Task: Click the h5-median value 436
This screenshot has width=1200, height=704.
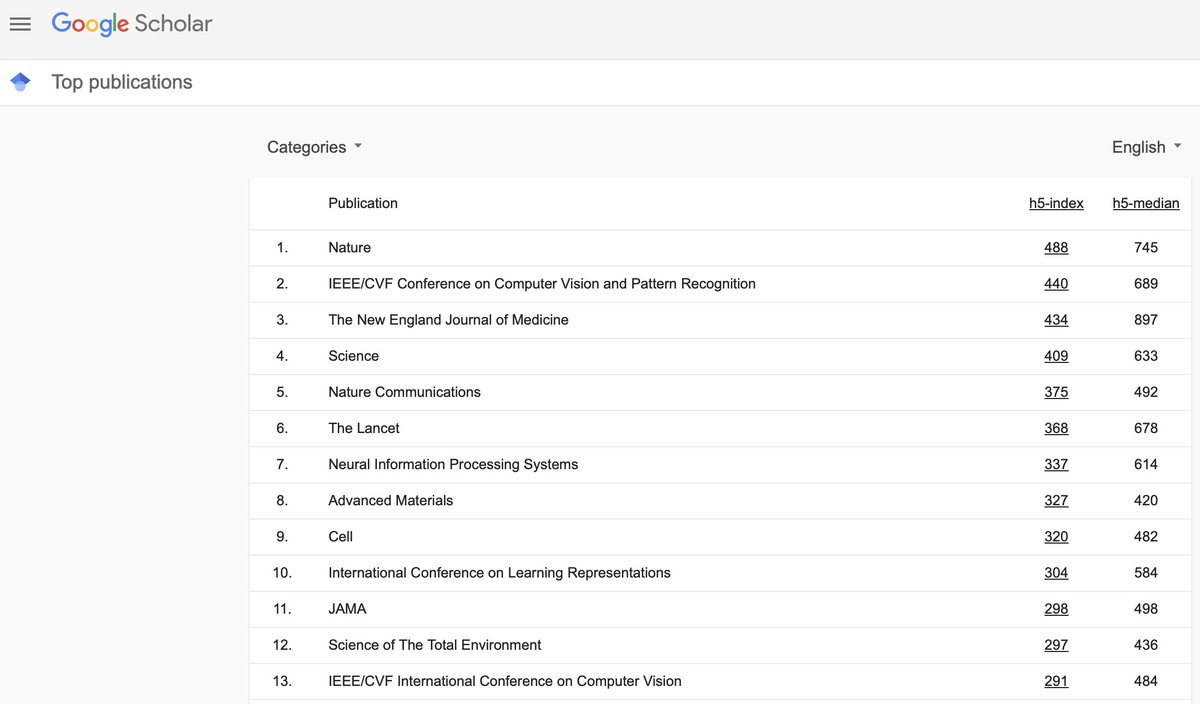Action: pyautogui.click(x=1146, y=645)
